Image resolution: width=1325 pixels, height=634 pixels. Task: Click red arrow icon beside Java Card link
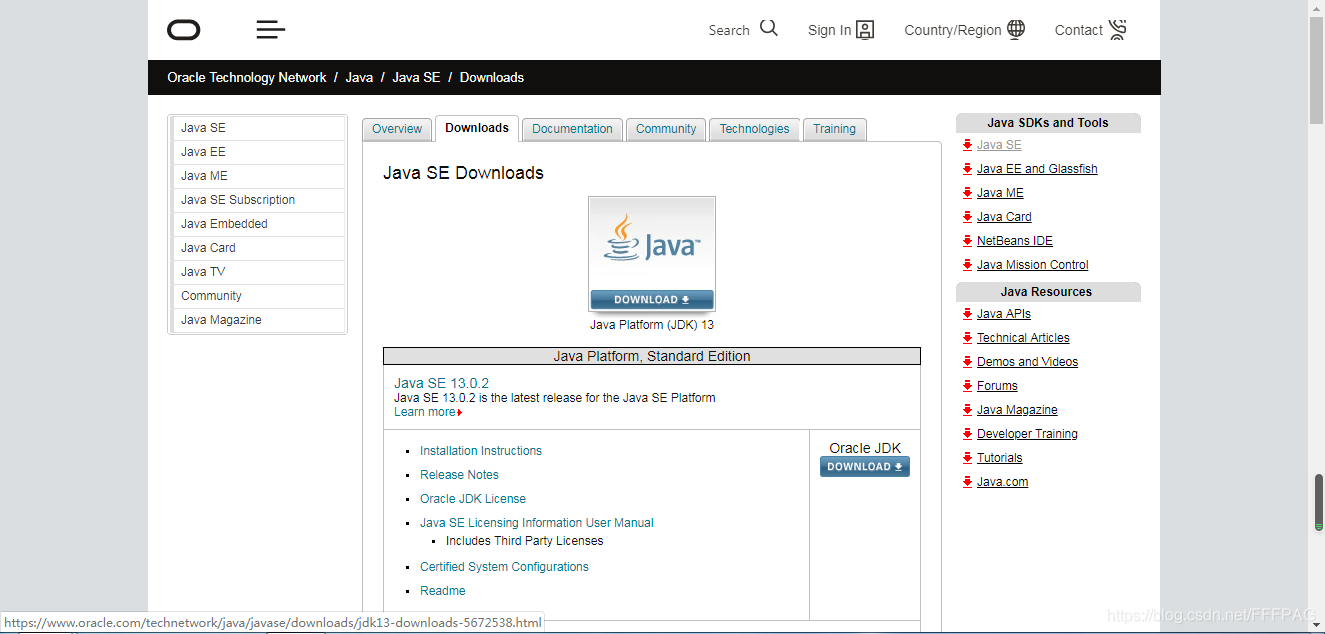point(967,217)
